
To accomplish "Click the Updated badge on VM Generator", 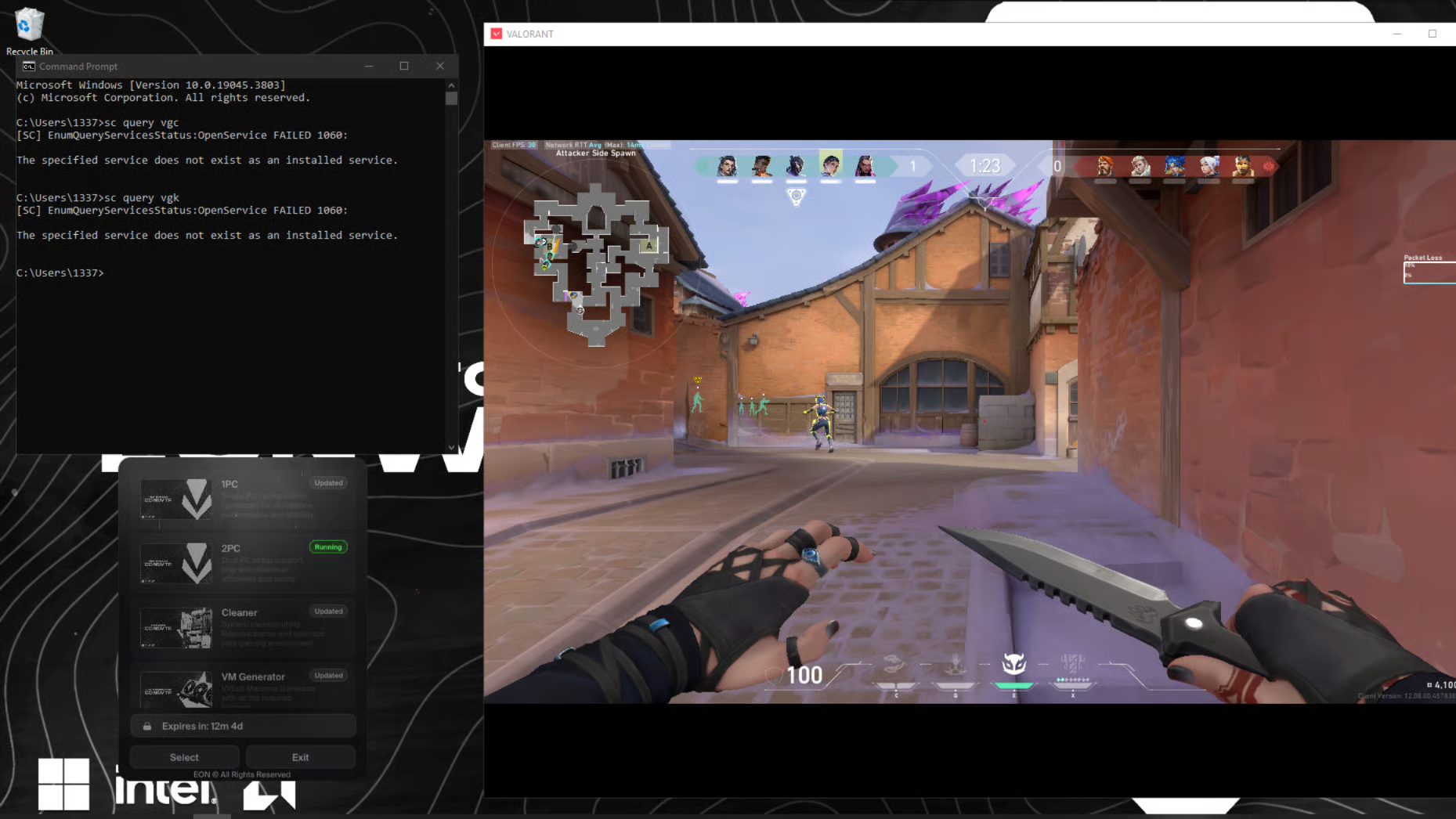I will click(328, 676).
